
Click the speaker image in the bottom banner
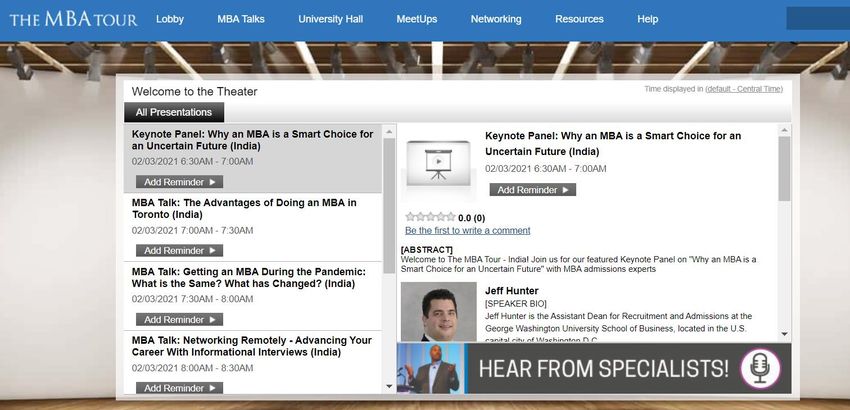pyautogui.click(x=430, y=368)
